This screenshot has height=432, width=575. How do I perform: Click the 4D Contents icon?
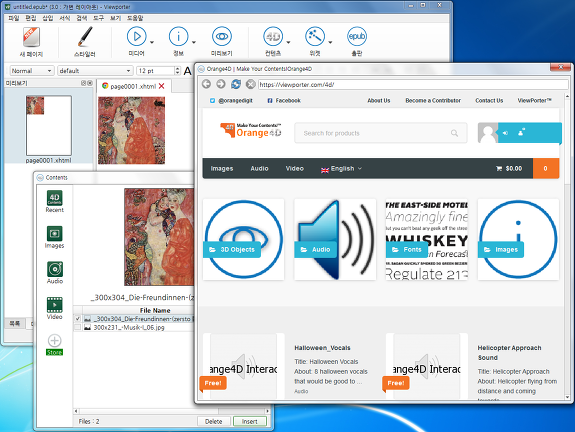coord(273,36)
